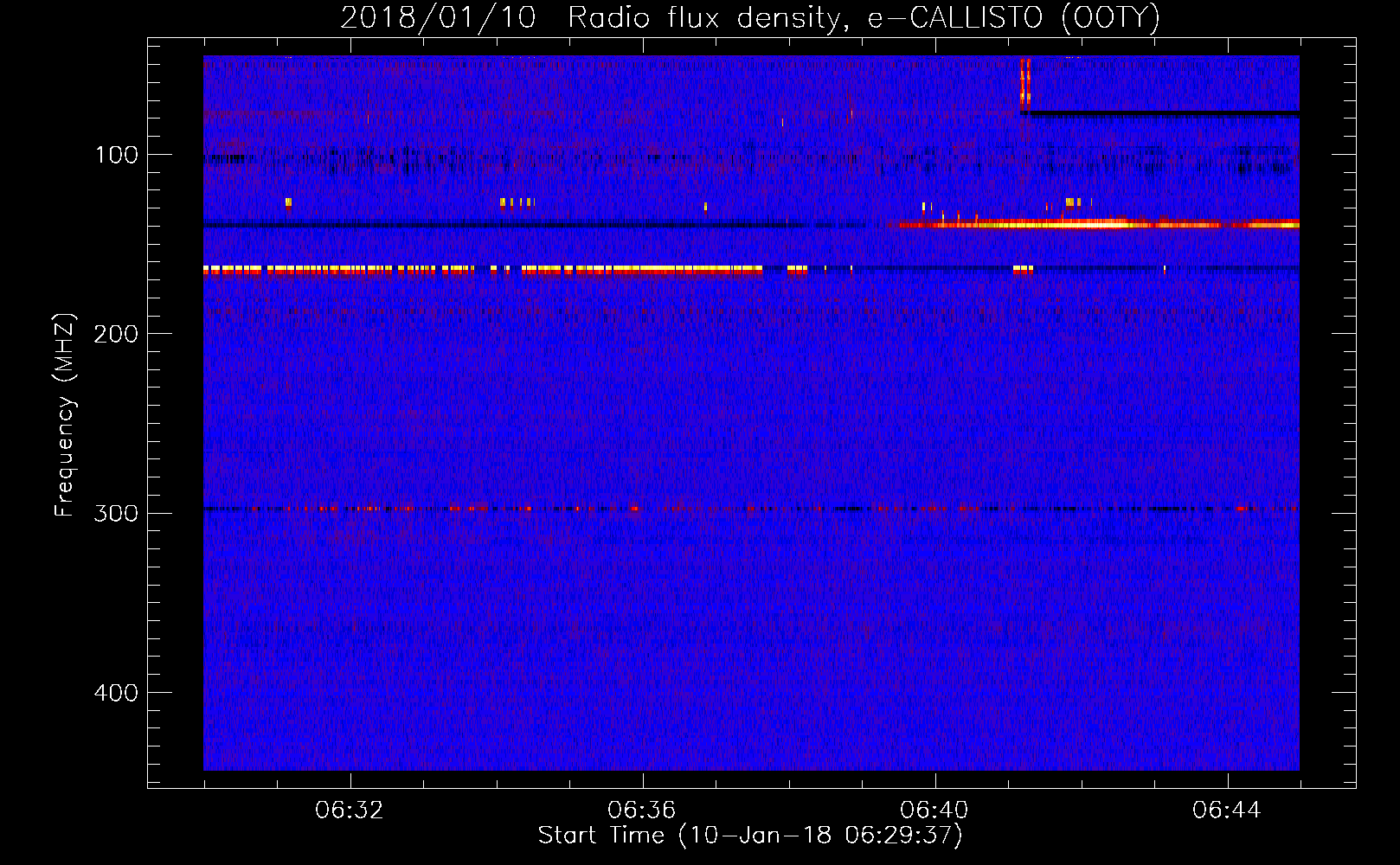Click the '06:44' time tick label
Screen dimensions: 1400x865
pyautogui.click(x=1227, y=811)
